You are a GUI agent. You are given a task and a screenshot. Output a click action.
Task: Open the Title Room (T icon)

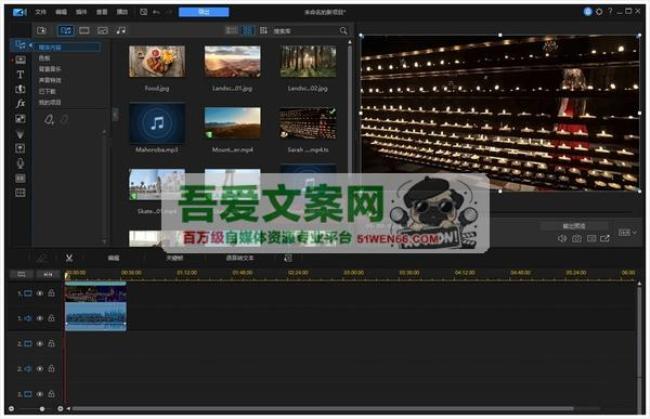20,75
